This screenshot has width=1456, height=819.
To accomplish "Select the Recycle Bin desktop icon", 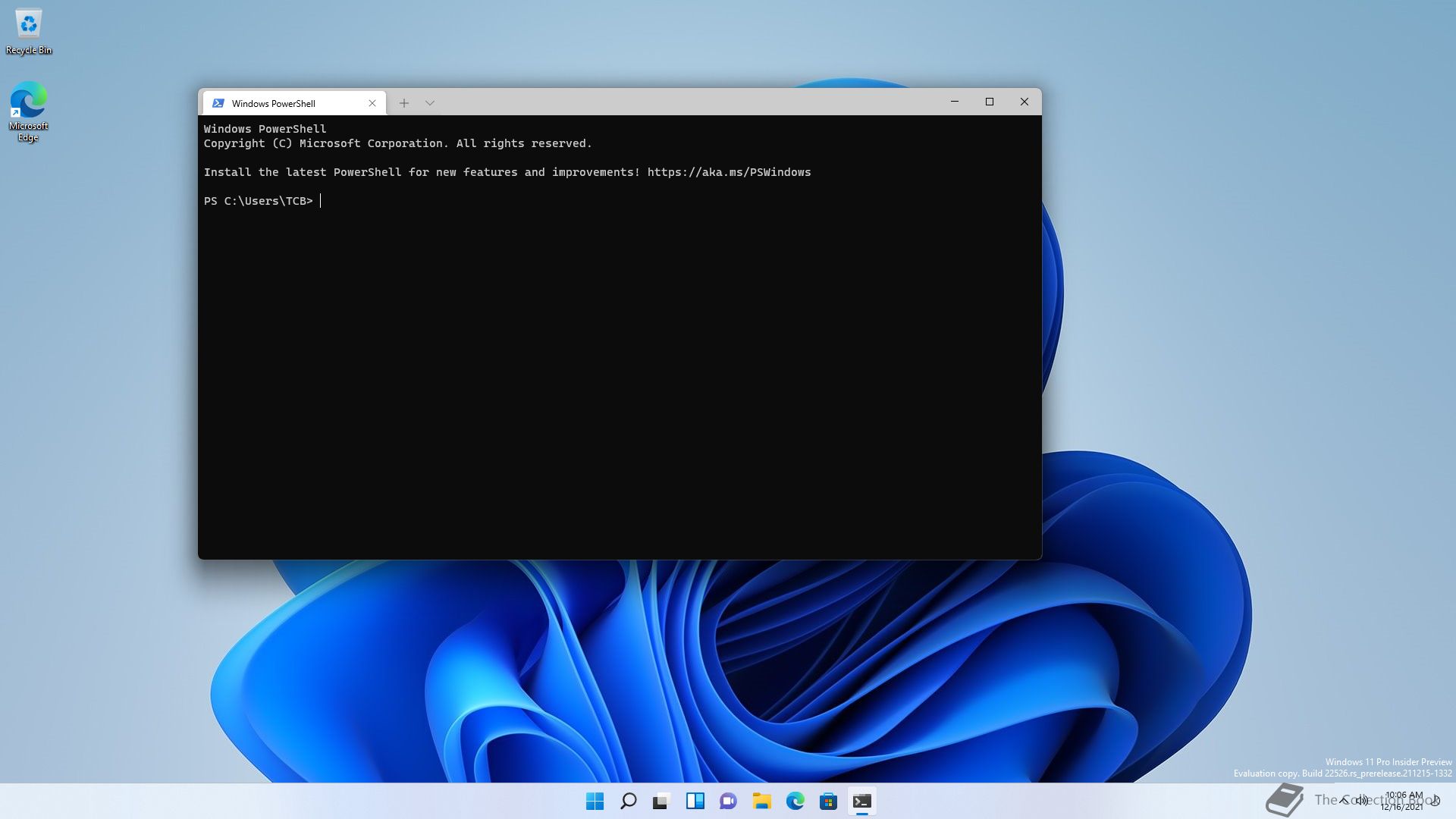I will 29,32.
